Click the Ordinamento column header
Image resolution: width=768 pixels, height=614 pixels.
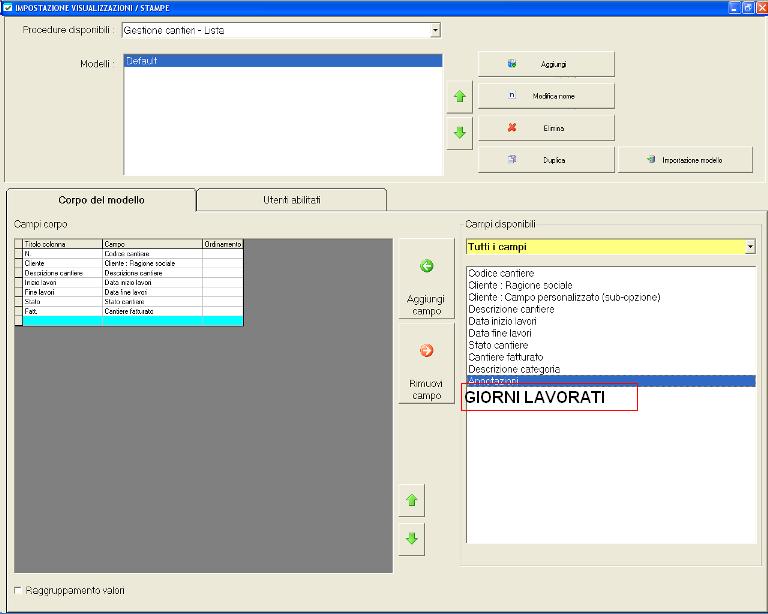pyautogui.click(x=223, y=244)
